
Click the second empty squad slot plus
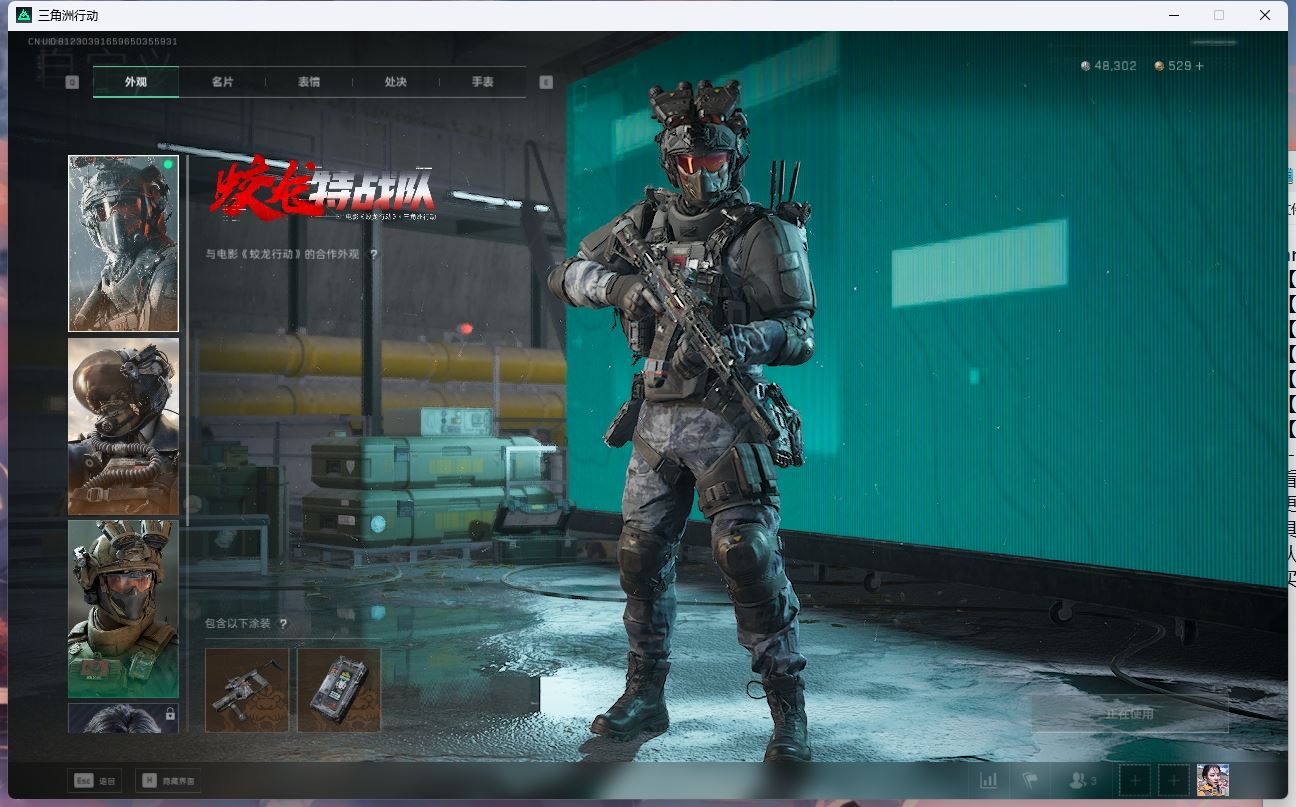coord(1174,780)
